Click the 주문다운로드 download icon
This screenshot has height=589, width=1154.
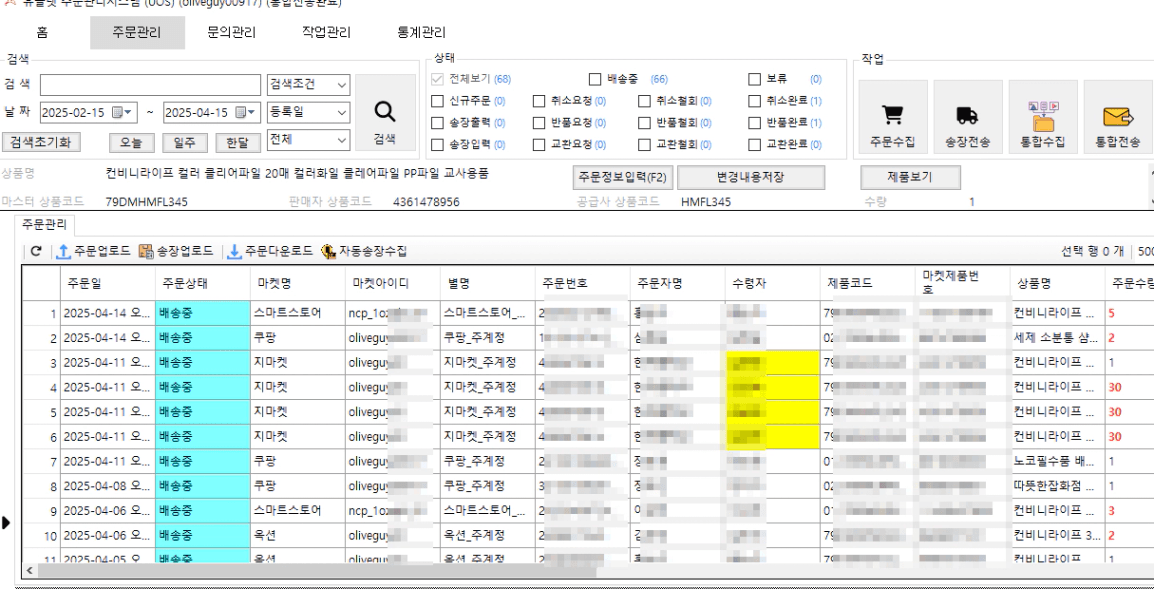point(235,251)
